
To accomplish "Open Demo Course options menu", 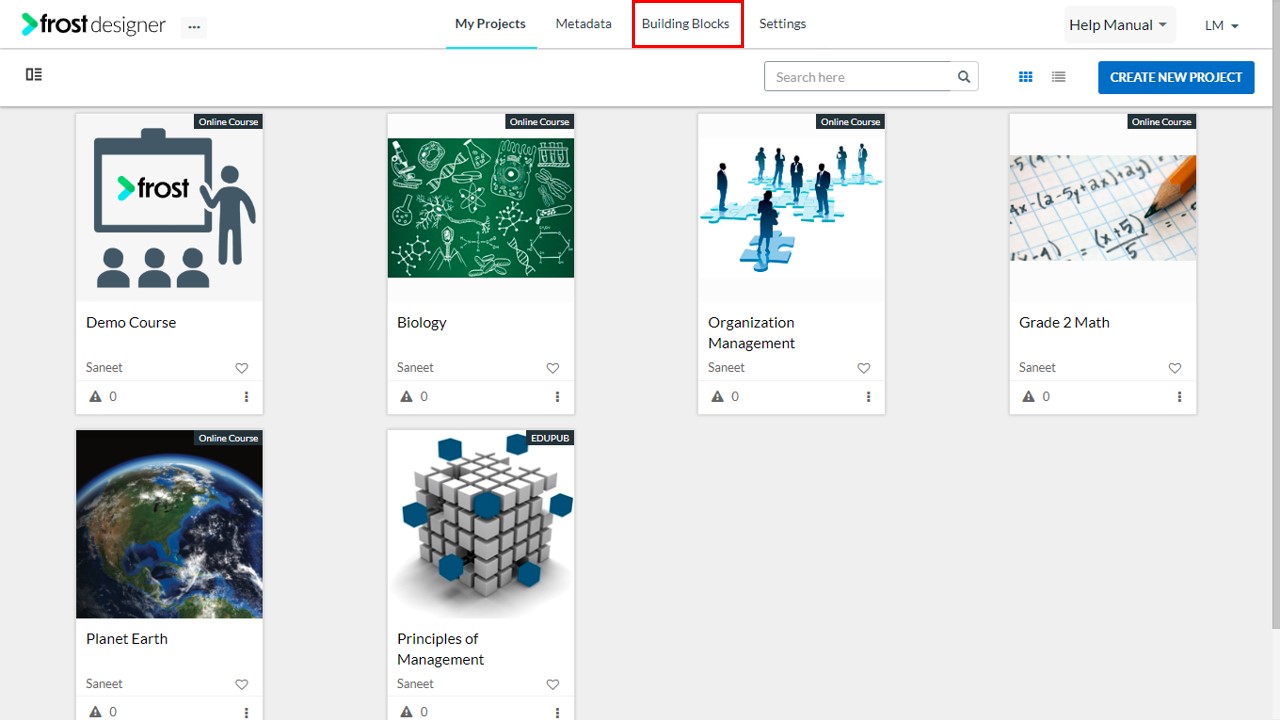I will point(247,397).
